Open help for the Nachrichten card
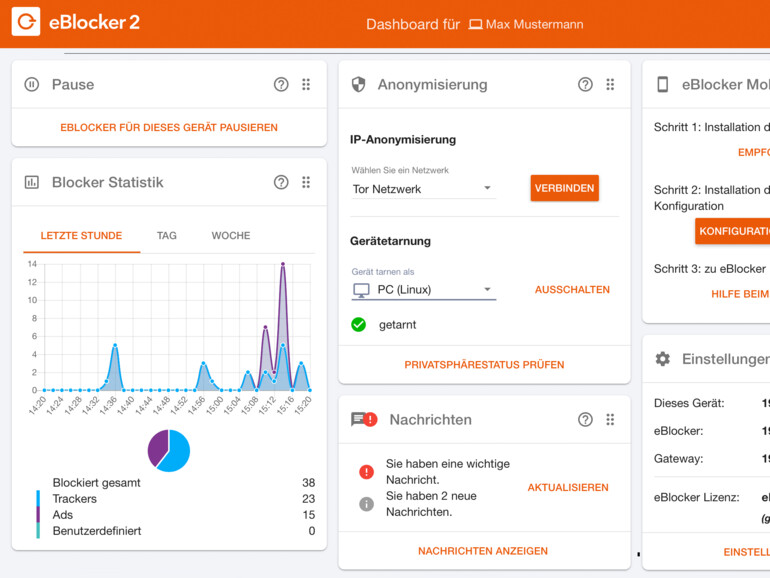This screenshot has height=578, width=770. point(585,420)
